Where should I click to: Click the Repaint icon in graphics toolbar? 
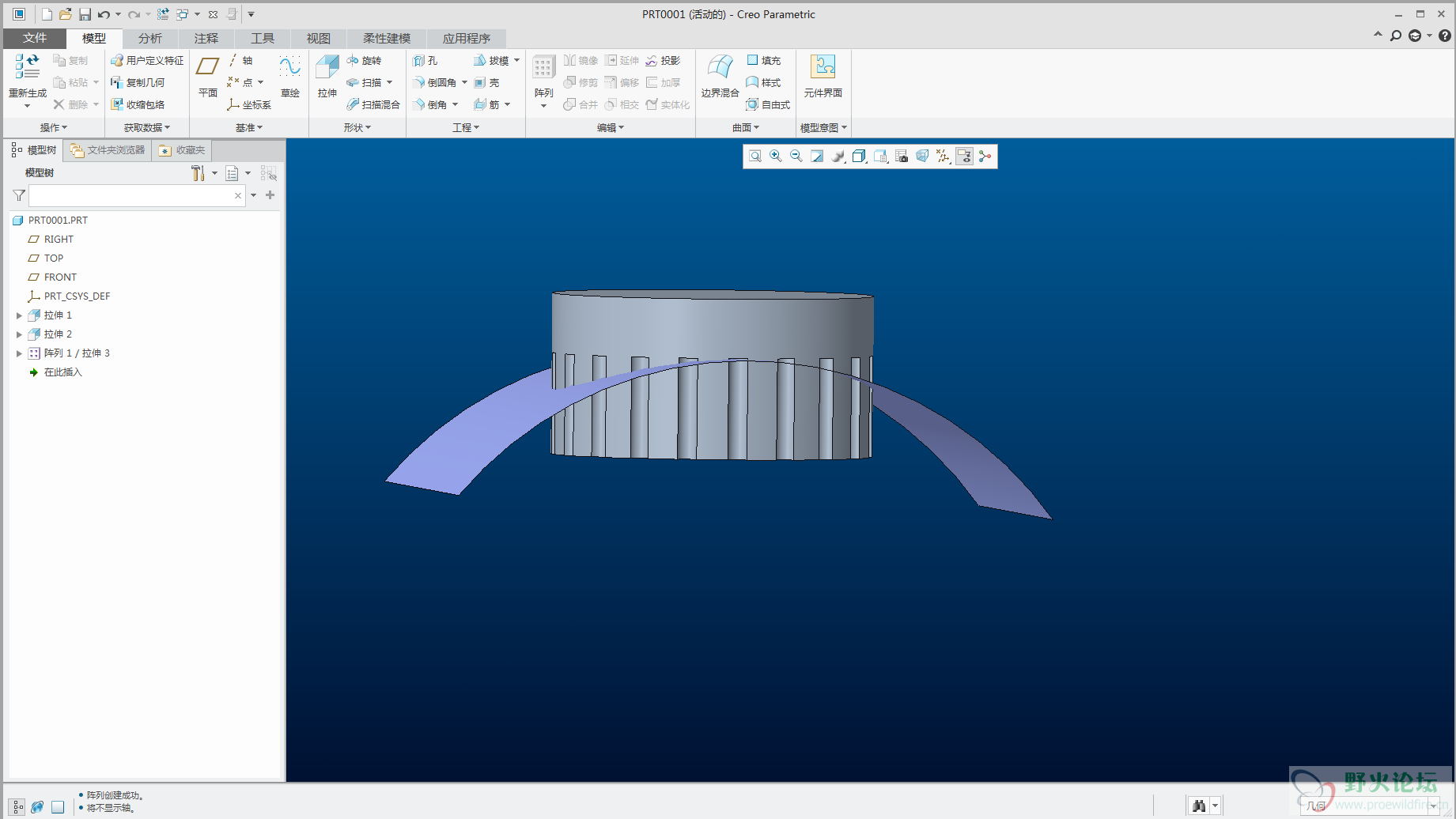[817, 157]
